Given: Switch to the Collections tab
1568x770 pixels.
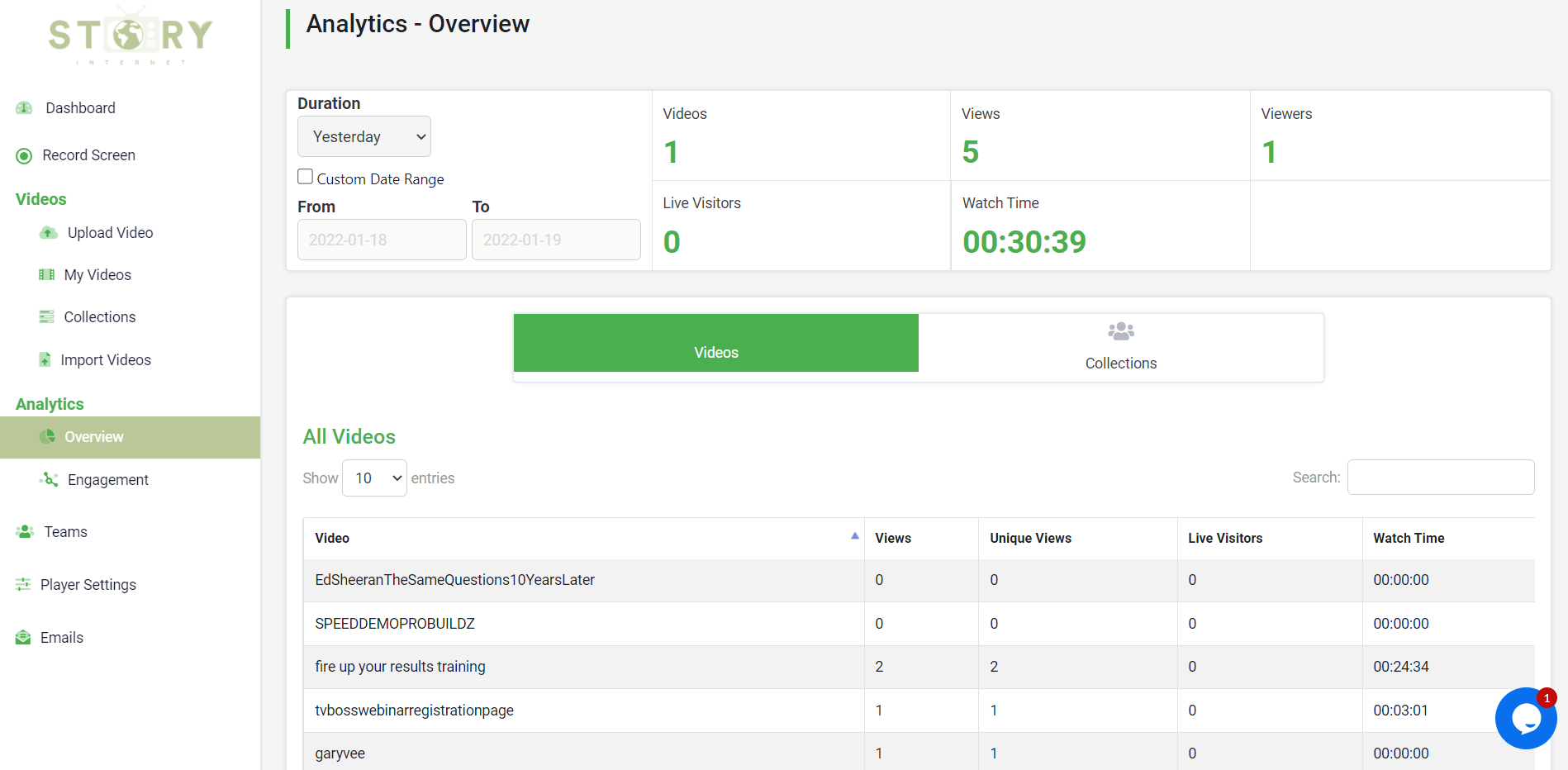Looking at the screenshot, I should coord(1121,347).
